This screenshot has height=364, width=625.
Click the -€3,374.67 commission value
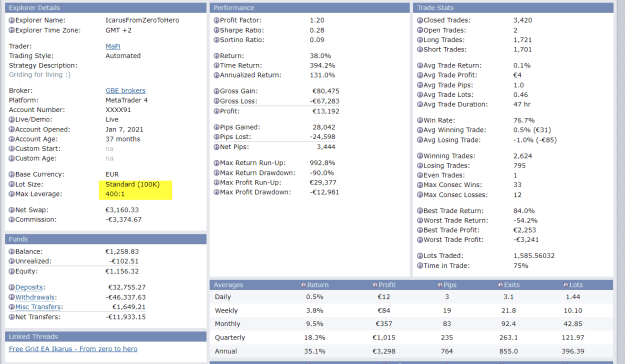point(124,220)
